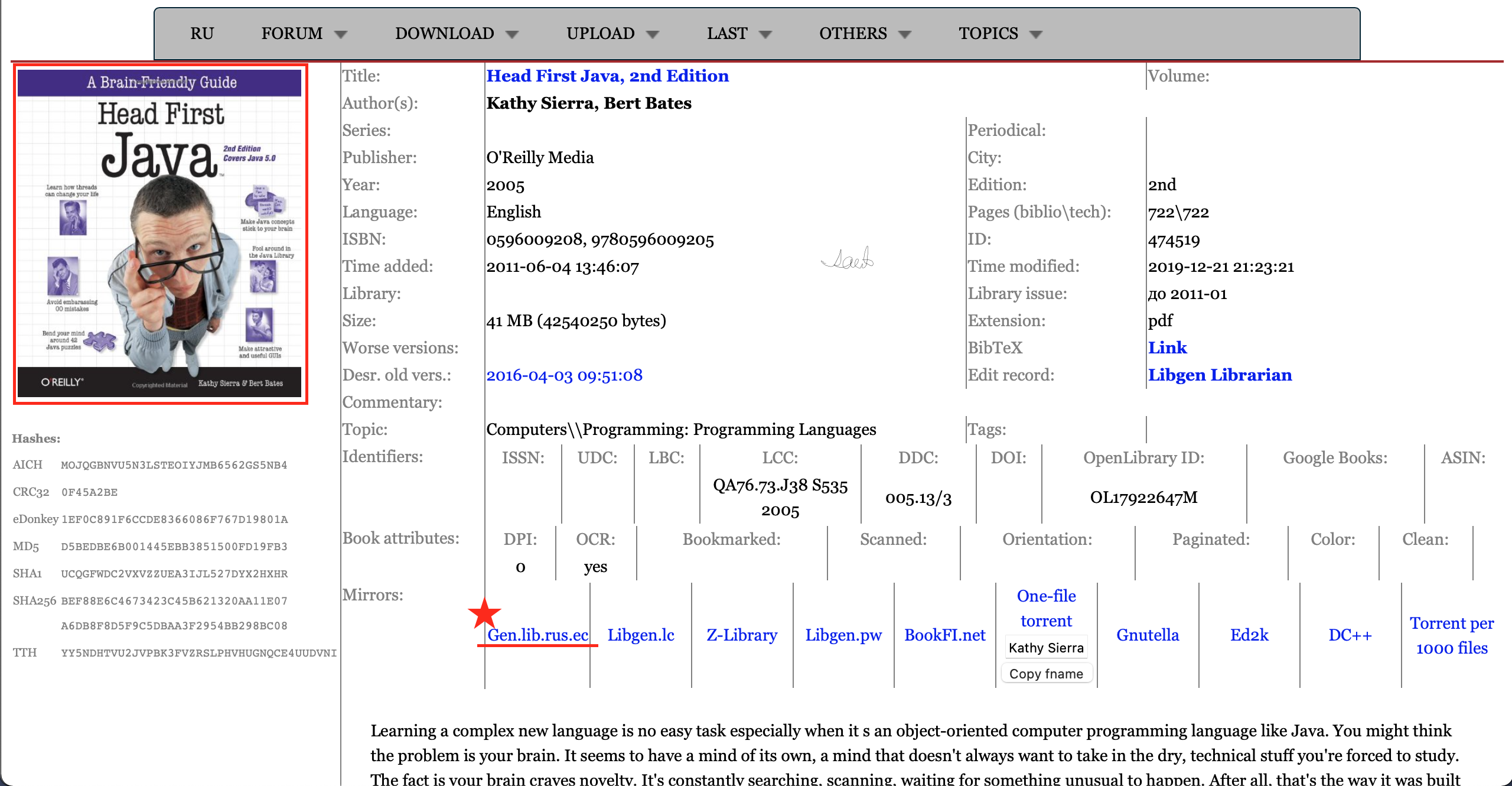Open the LAST menu

(739, 34)
